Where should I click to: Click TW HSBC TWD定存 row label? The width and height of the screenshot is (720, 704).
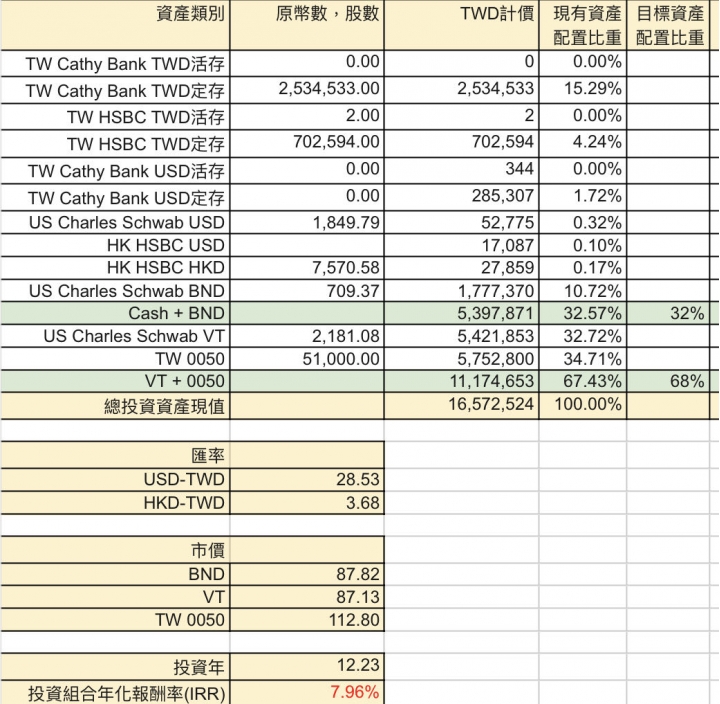tap(115, 144)
